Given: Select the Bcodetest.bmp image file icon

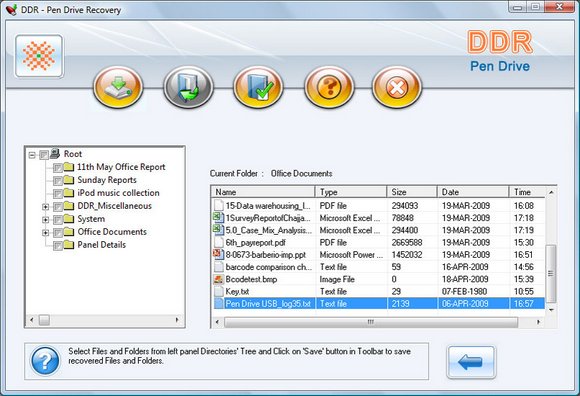Looking at the screenshot, I should tap(219, 279).
